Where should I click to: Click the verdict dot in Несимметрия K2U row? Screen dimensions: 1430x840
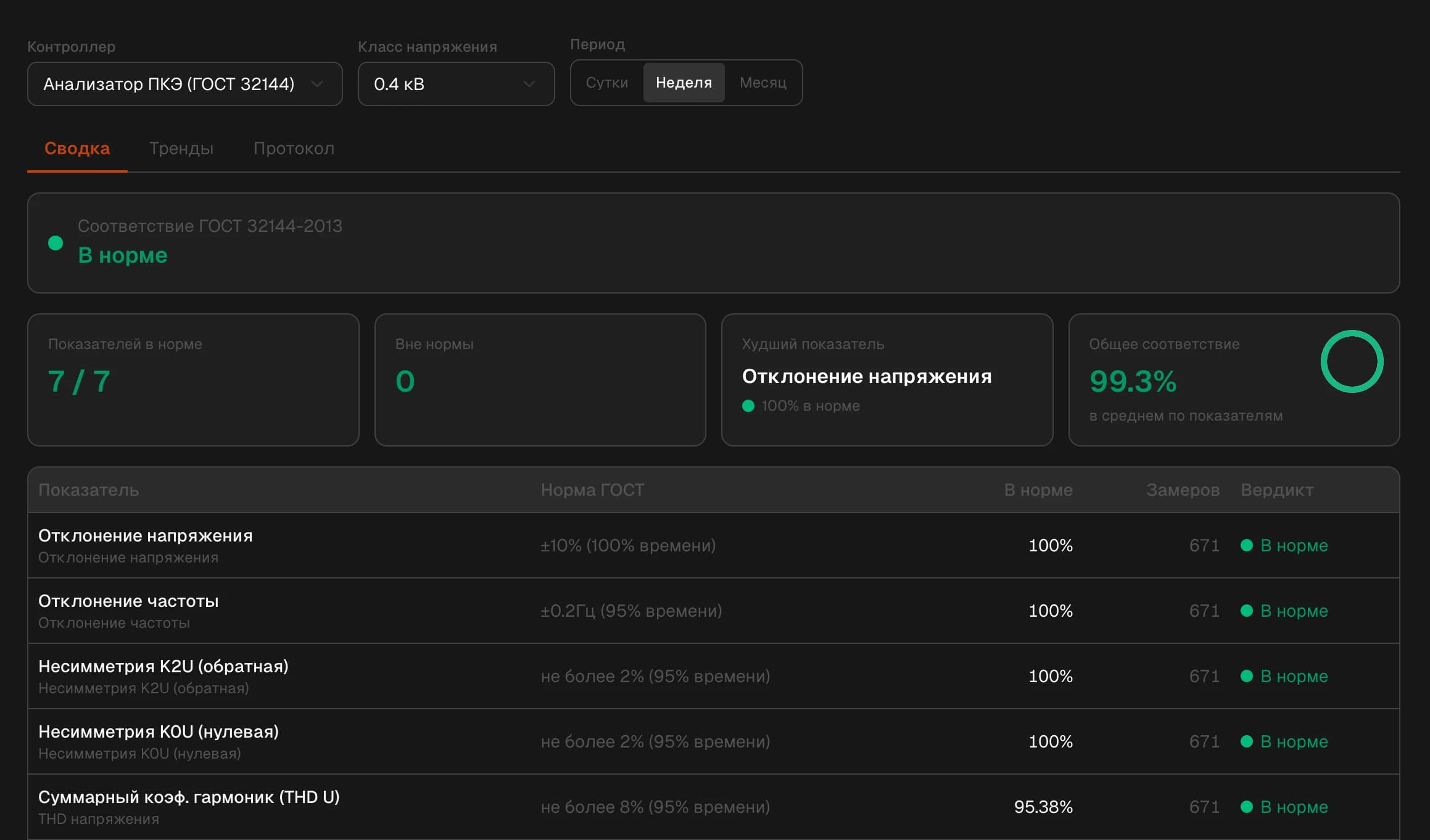tap(1247, 677)
